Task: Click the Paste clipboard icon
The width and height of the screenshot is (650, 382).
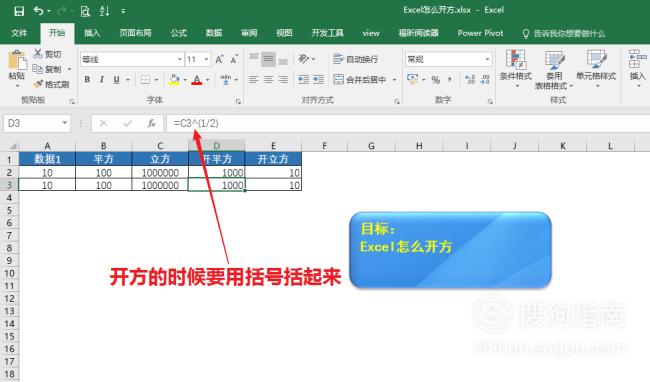Action: (x=17, y=60)
